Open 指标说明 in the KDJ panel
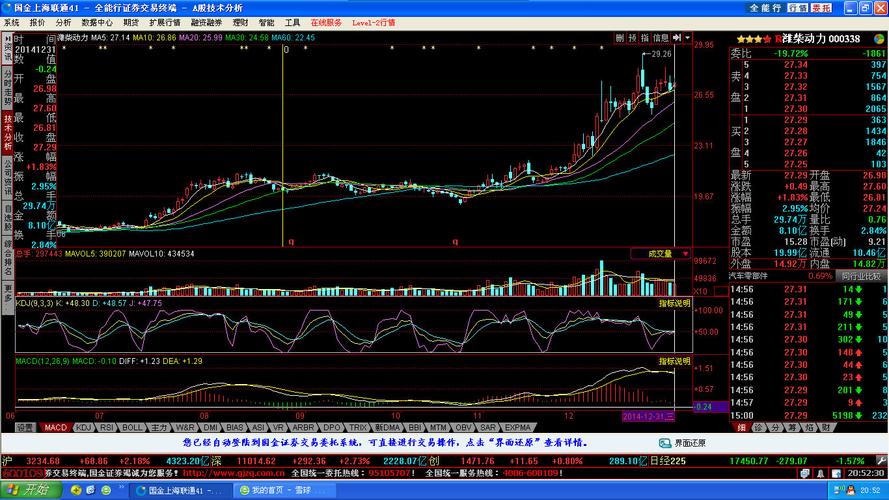889x500 pixels. tap(674, 302)
